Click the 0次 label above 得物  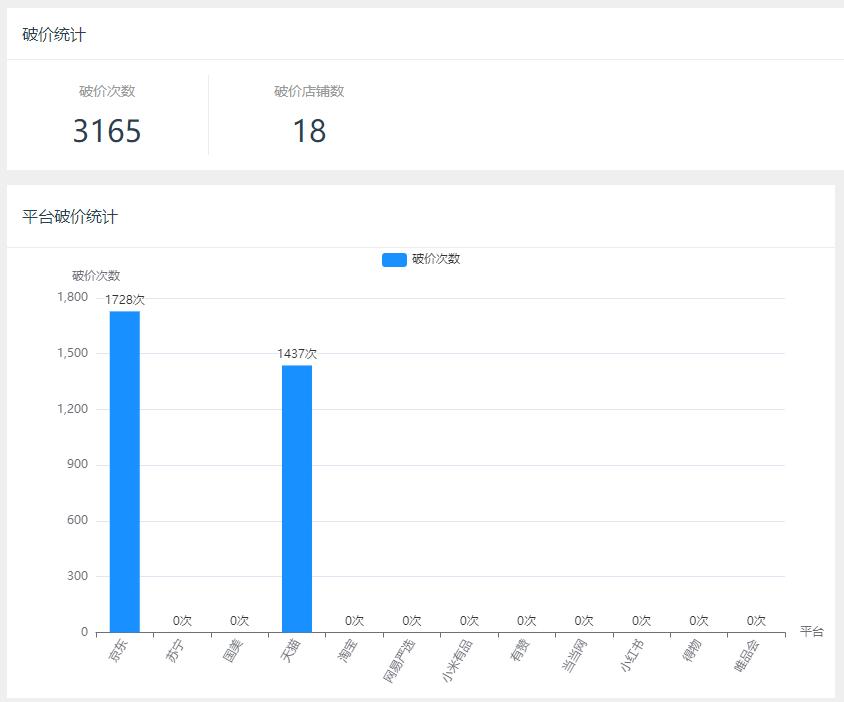coord(699,621)
